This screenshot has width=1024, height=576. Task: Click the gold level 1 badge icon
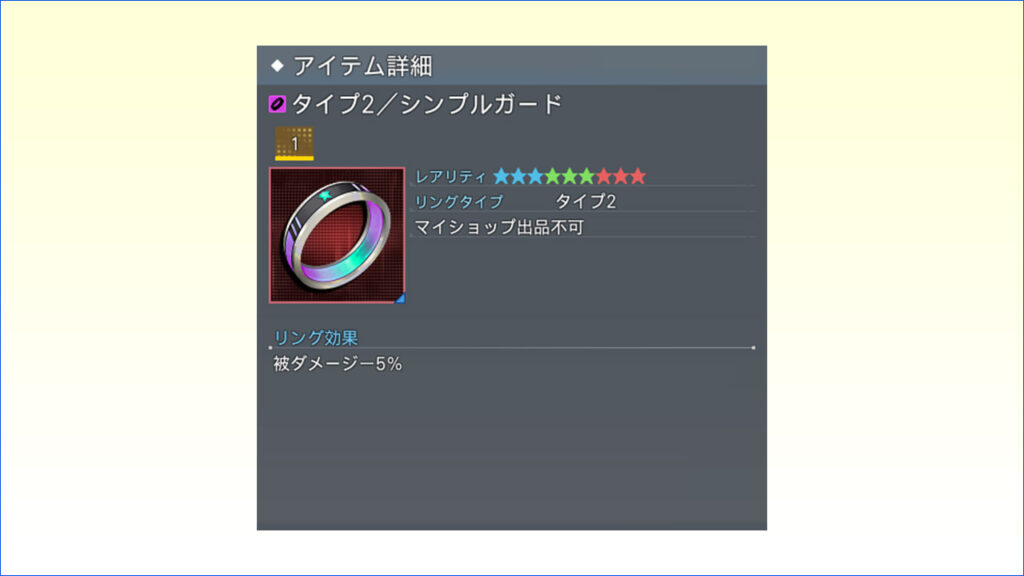coord(295,144)
